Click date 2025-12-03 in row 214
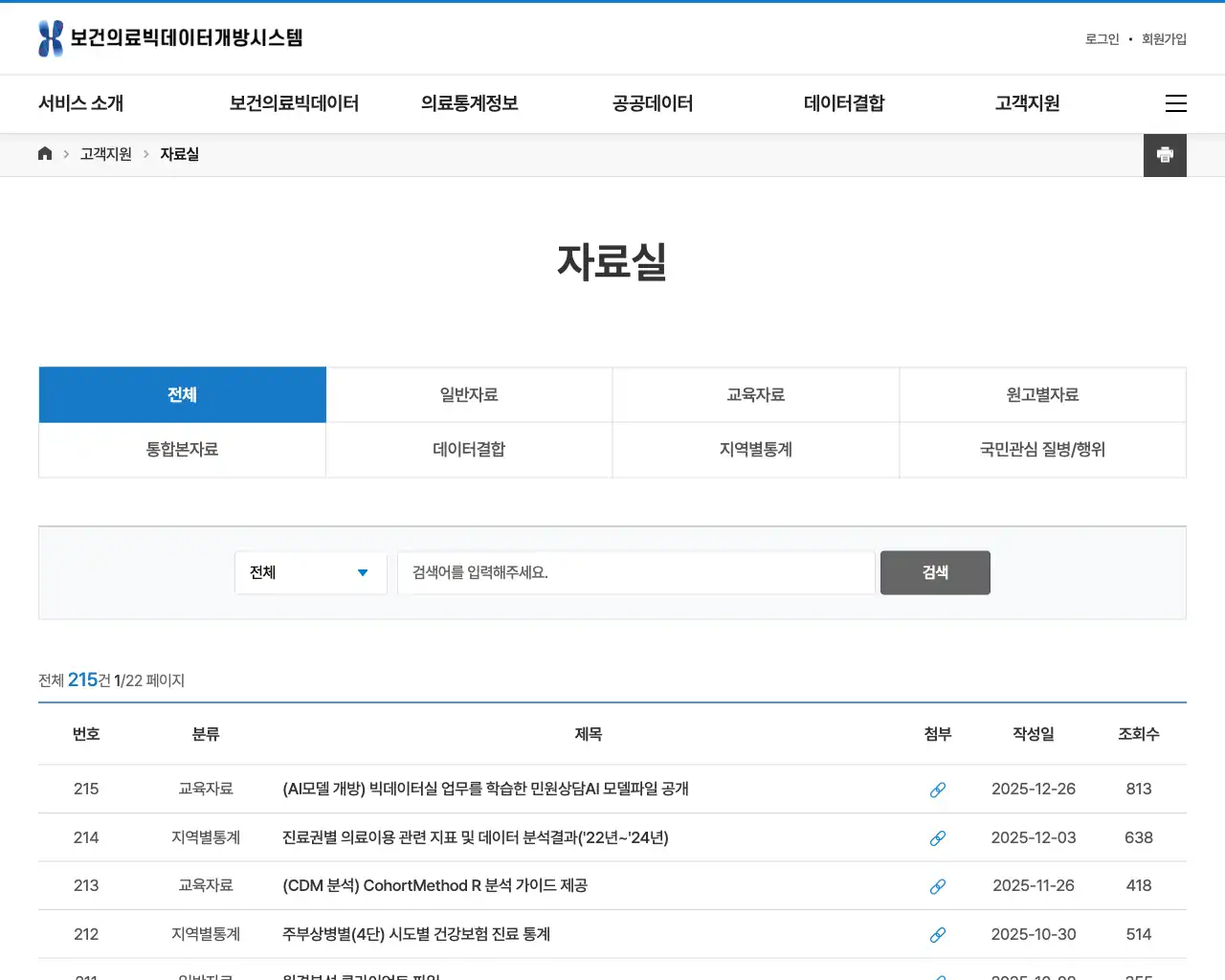This screenshot has height=980, width=1225. click(1034, 837)
